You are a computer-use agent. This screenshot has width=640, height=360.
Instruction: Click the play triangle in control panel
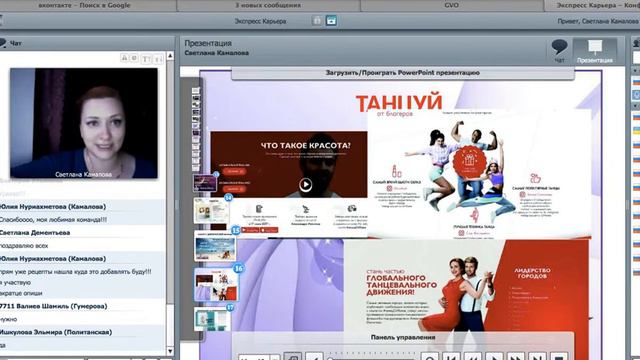[494, 357]
